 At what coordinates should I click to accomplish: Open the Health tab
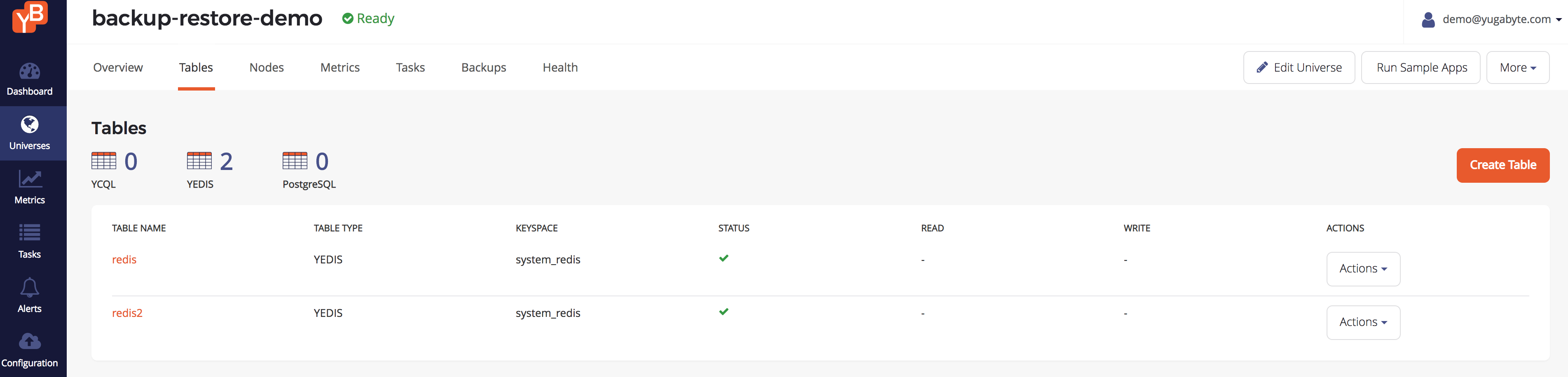pos(560,67)
